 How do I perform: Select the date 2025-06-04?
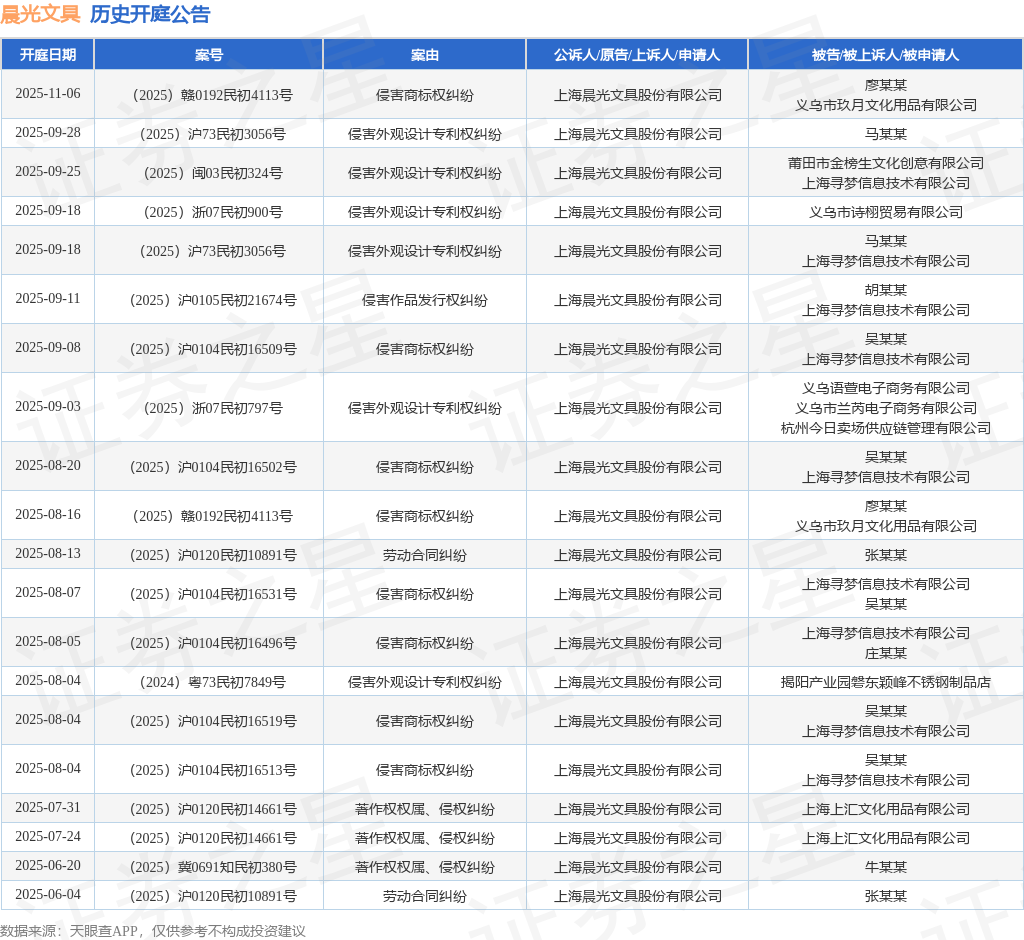click(x=48, y=895)
